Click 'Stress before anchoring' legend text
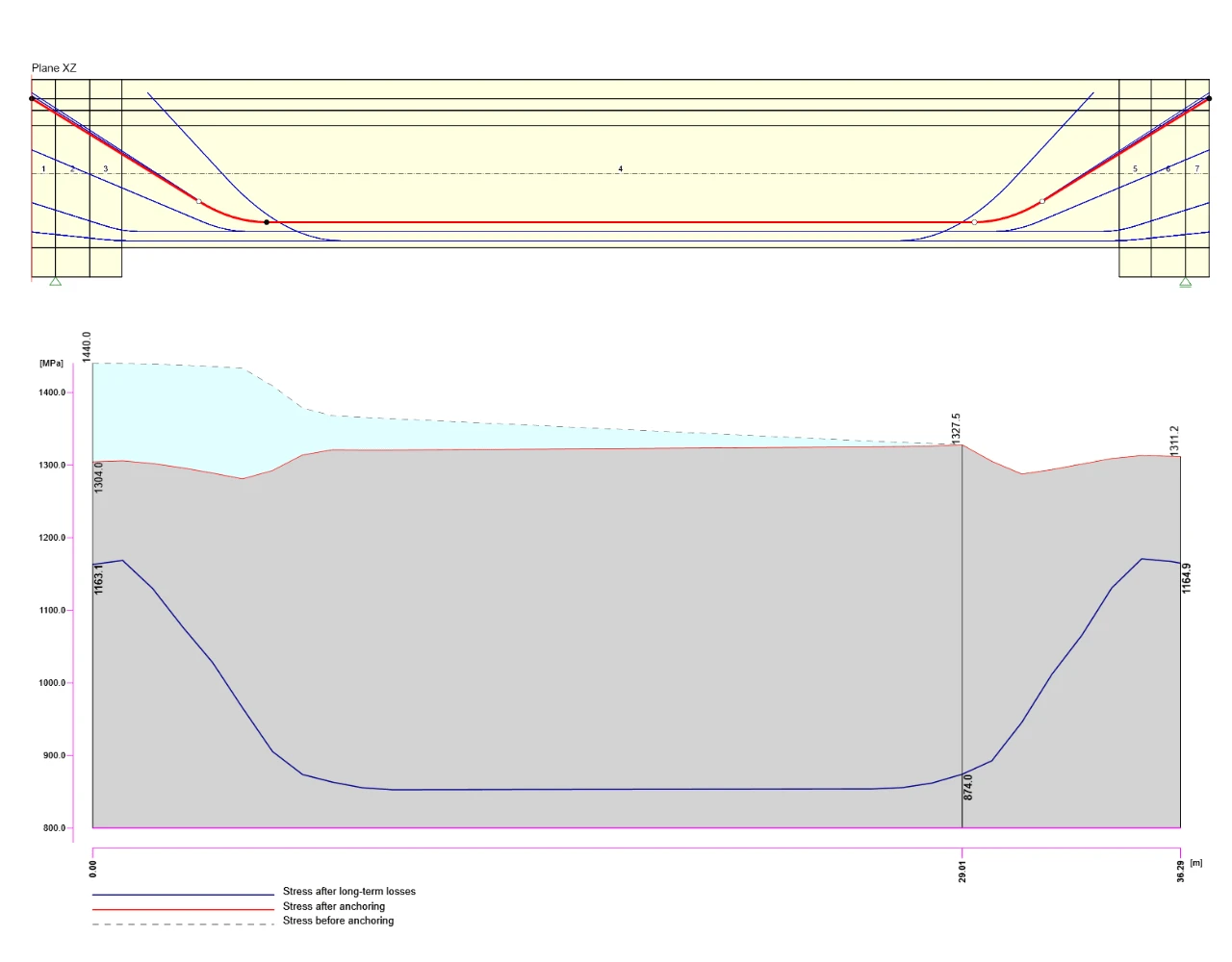Viewport: 1232px width, 962px height. [338, 921]
